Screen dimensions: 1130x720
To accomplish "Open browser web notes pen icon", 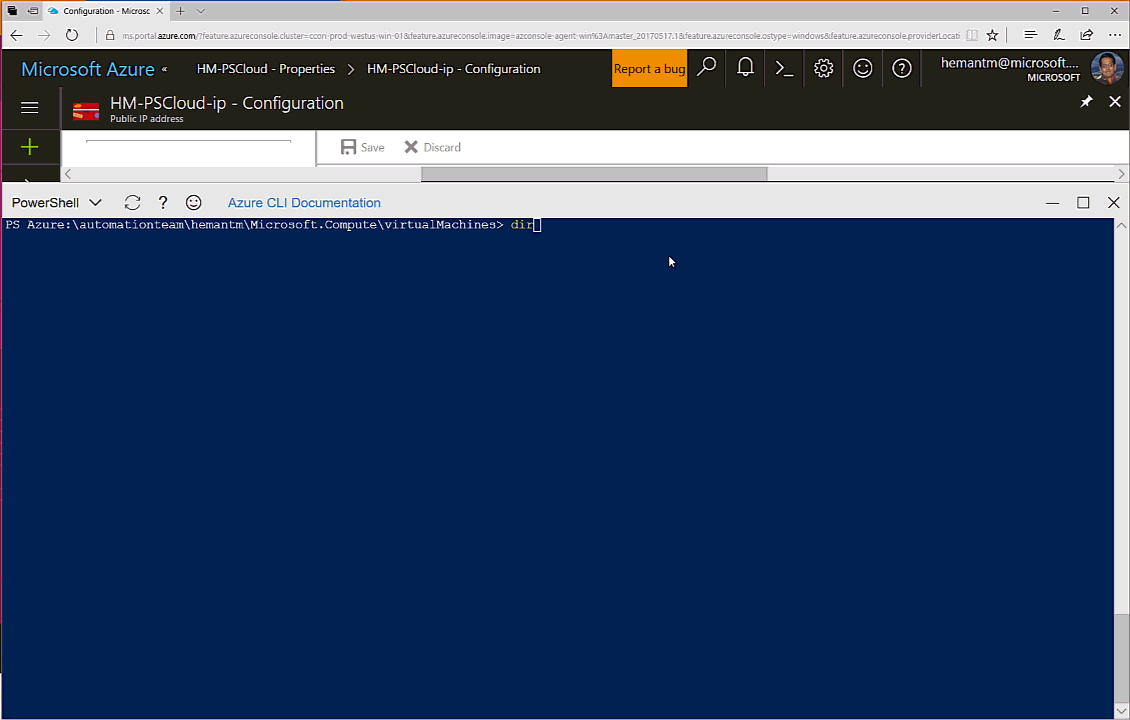I will pyautogui.click(x=1059, y=35).
